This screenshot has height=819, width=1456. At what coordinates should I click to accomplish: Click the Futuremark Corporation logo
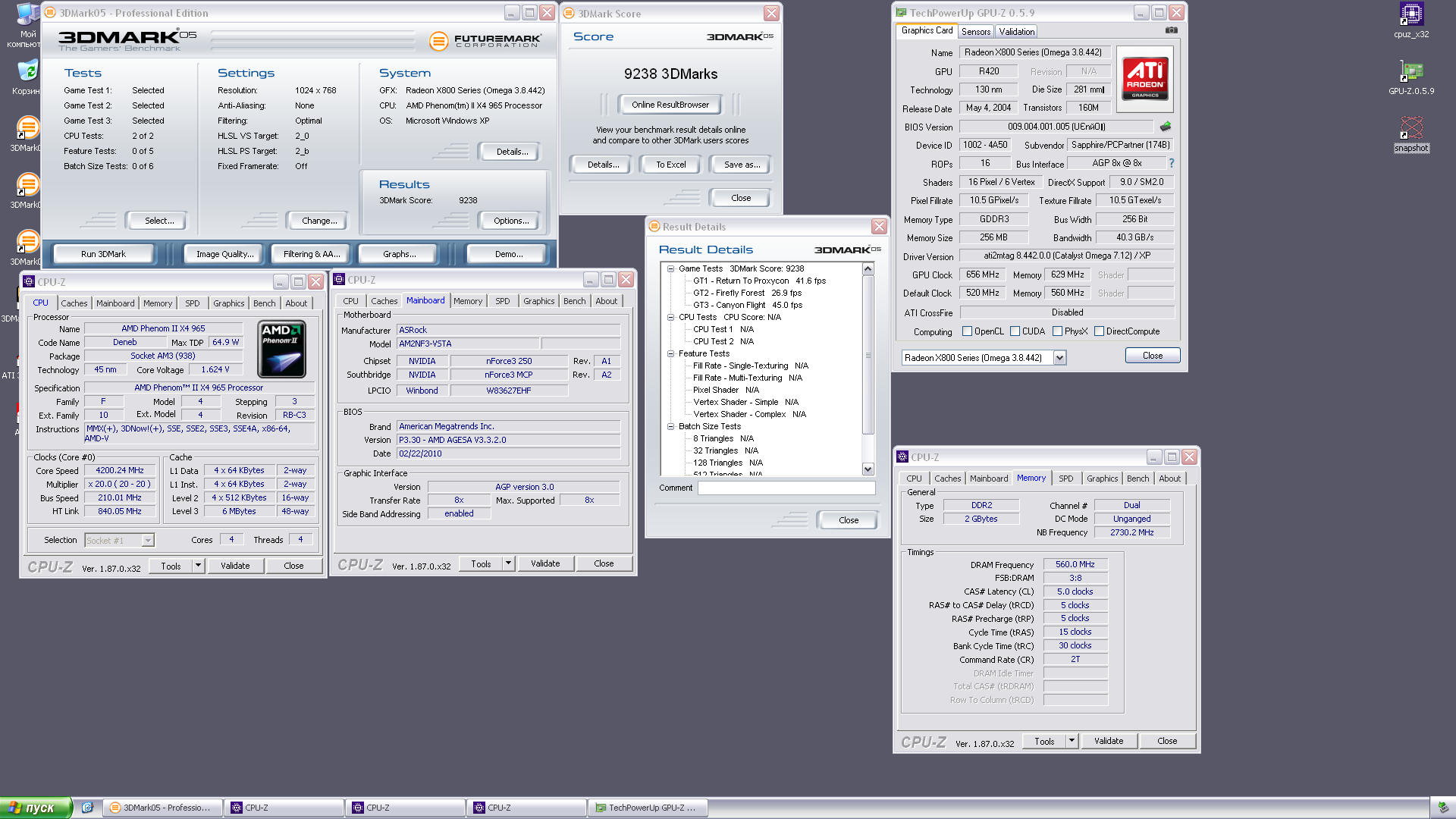(485, 41)
